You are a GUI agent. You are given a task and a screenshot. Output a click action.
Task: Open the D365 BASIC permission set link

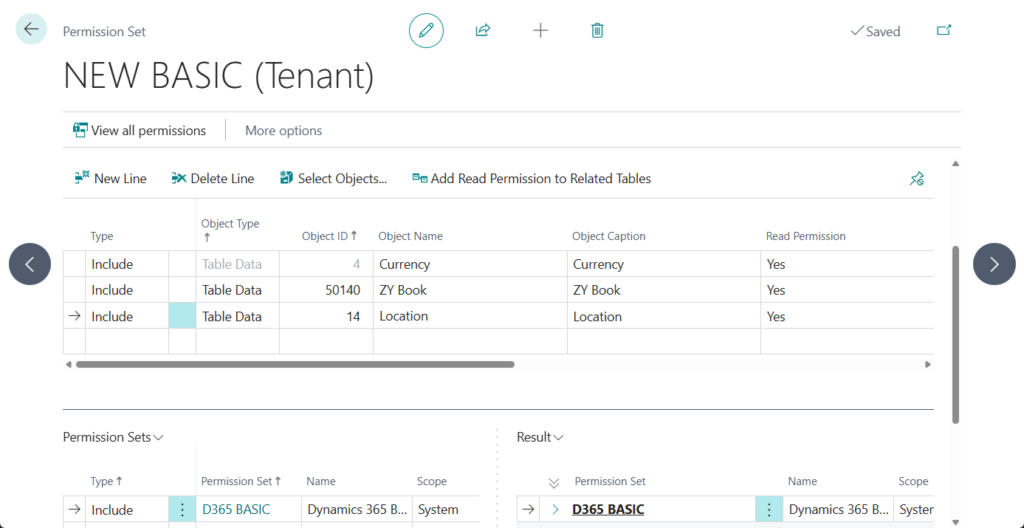tap(236, 510)
